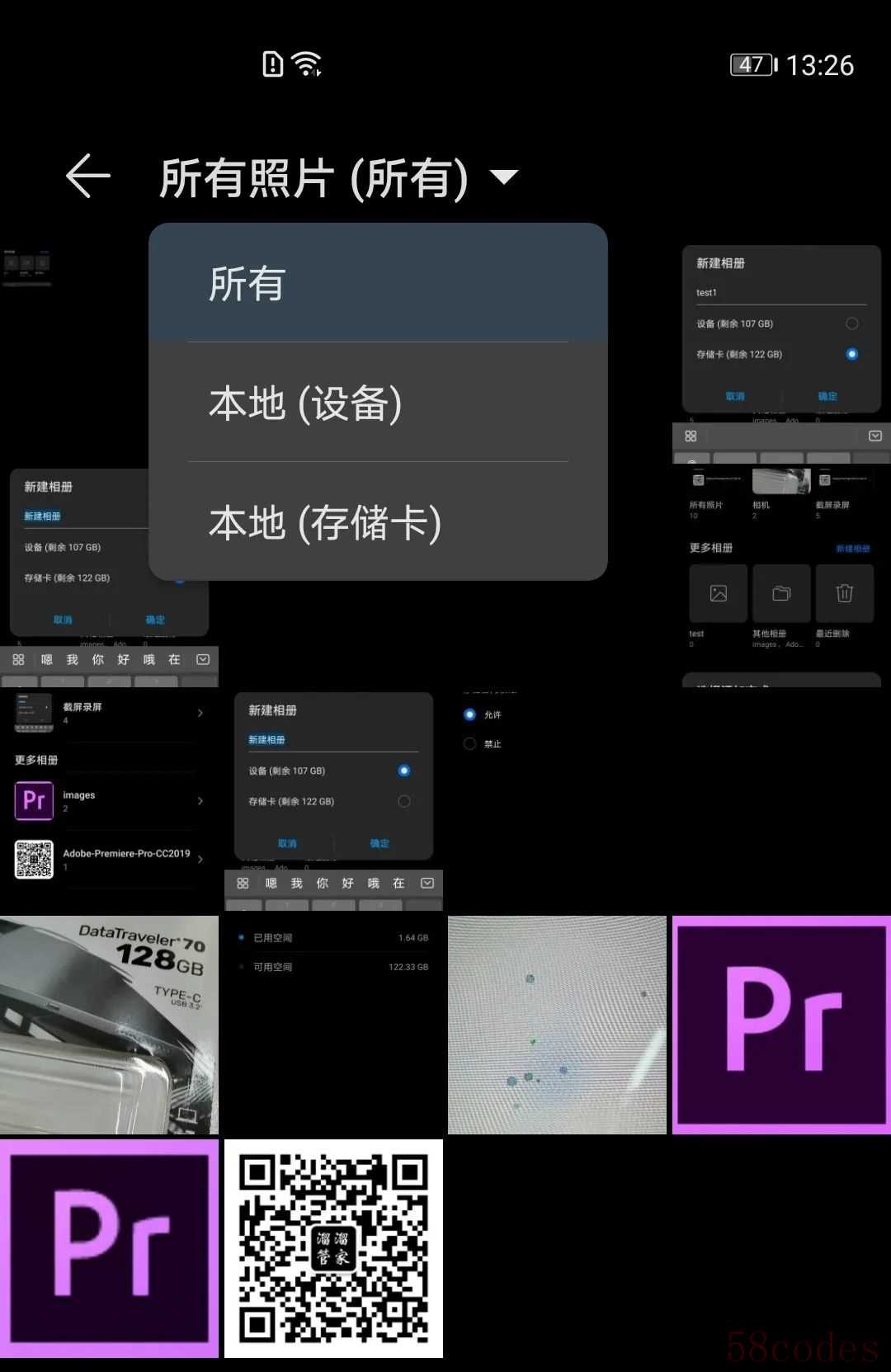Open the QR code image thumbnail

click(333, 1248)
